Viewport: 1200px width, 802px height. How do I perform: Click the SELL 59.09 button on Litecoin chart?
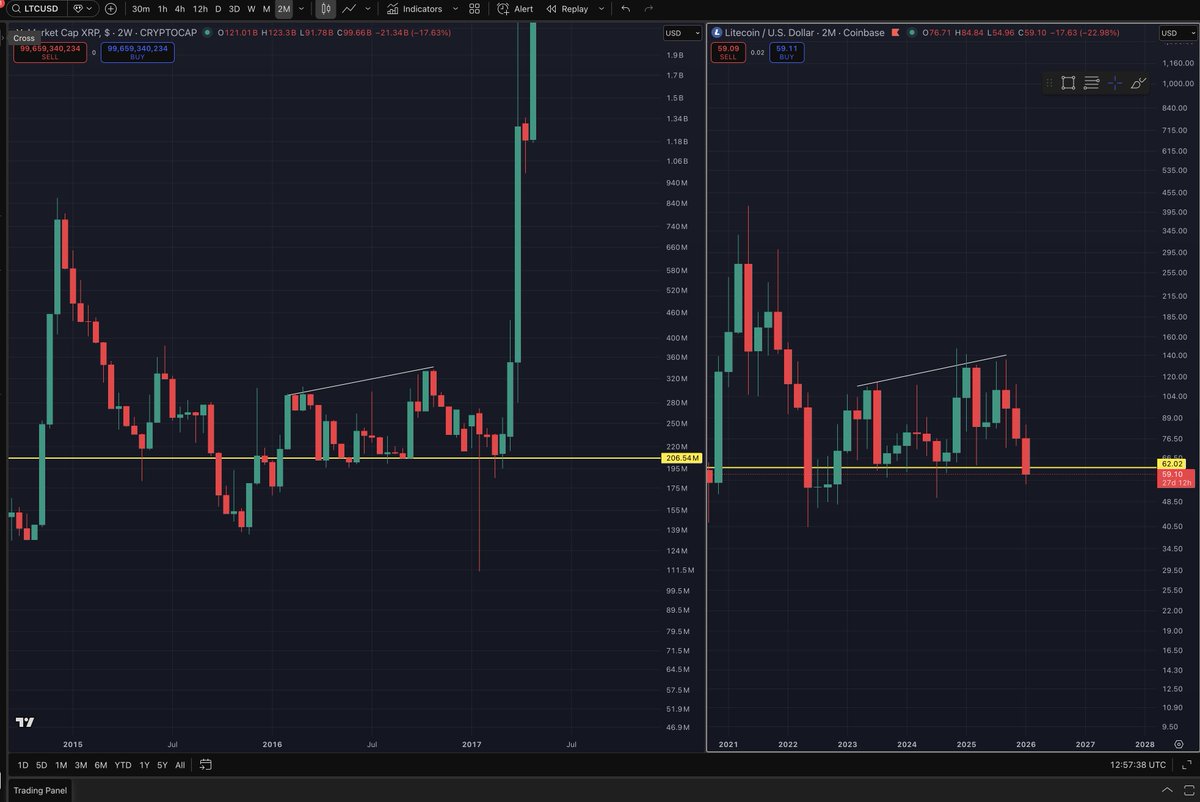[x=729, y=51]
